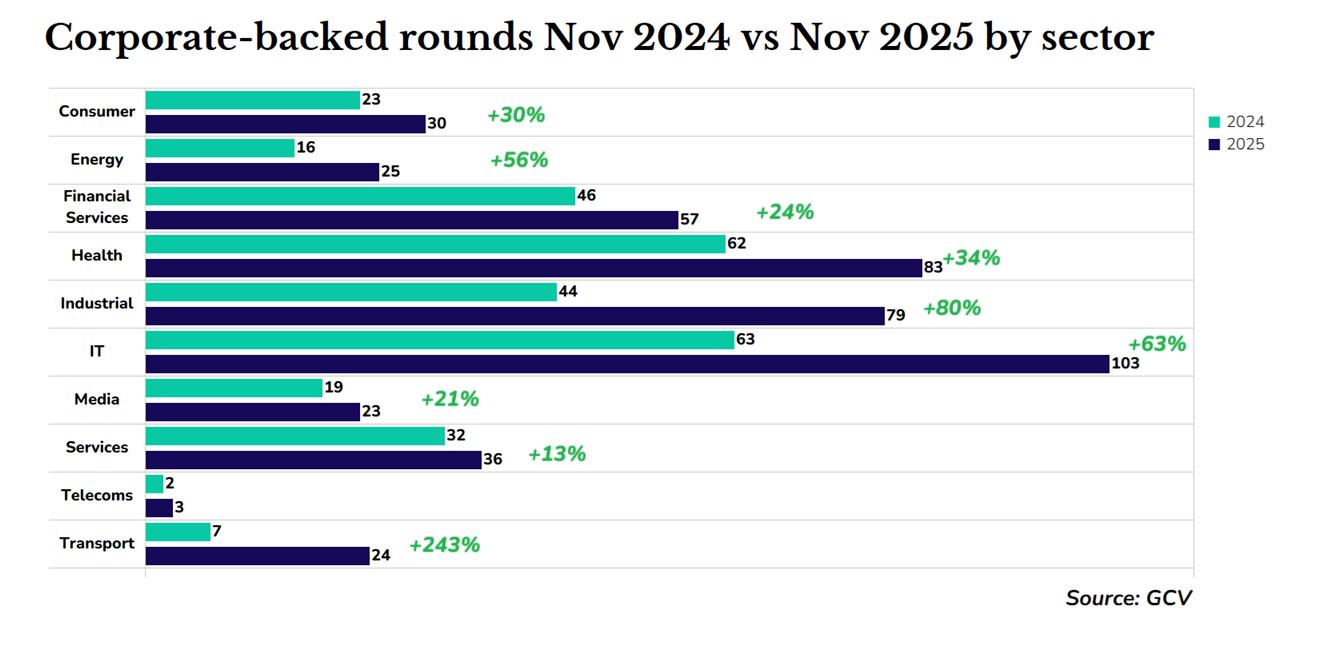Click the chart title text
Image resolution: width=1320 pixels, height=646 pixels.
click(x=599, y=37)
